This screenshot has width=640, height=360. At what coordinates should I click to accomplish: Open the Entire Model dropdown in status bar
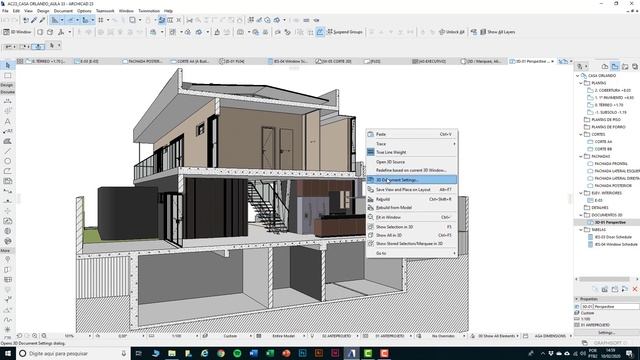[285, 336]
